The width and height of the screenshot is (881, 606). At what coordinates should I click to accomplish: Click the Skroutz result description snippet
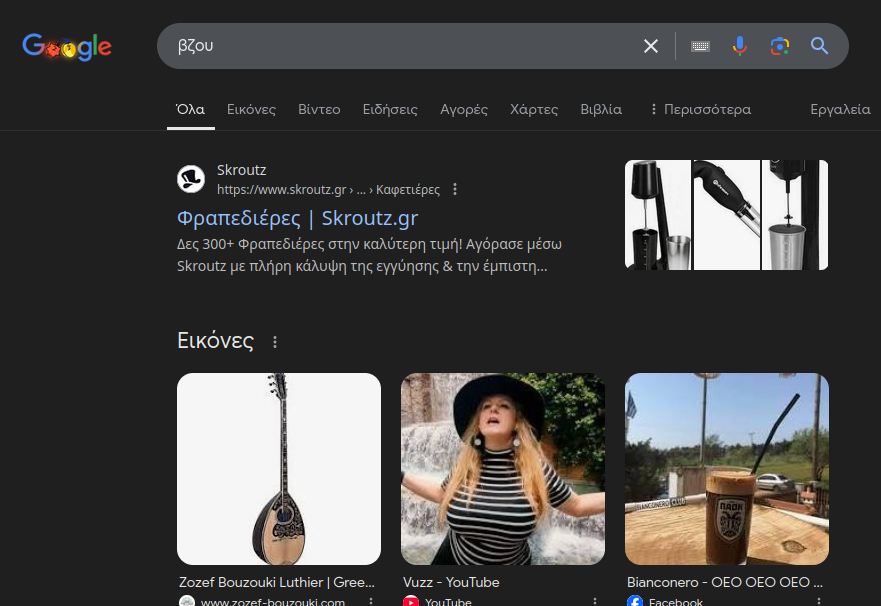pyautogui.click(x=369, y=255)
